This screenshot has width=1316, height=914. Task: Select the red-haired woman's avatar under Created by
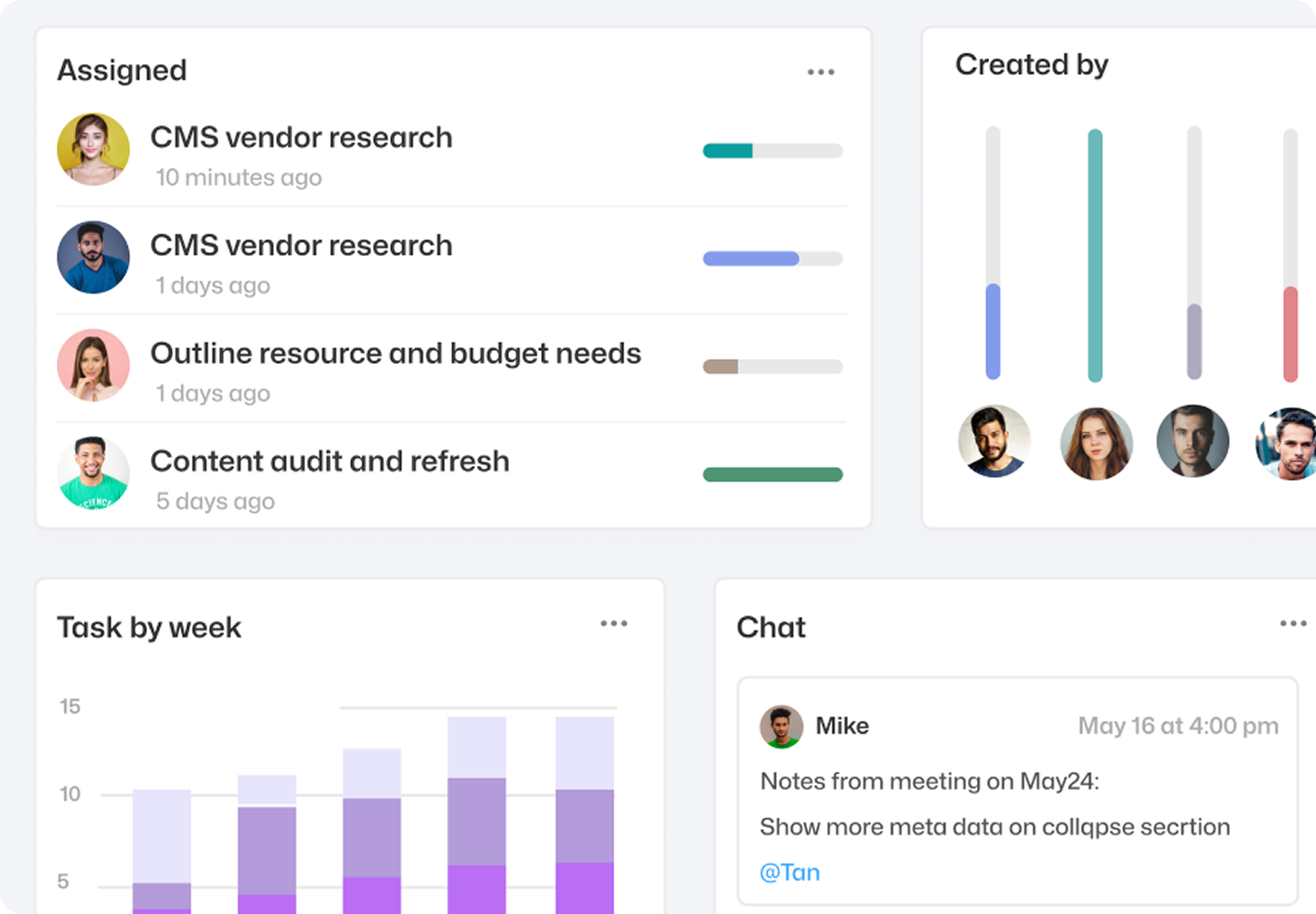pos(1096,443)
